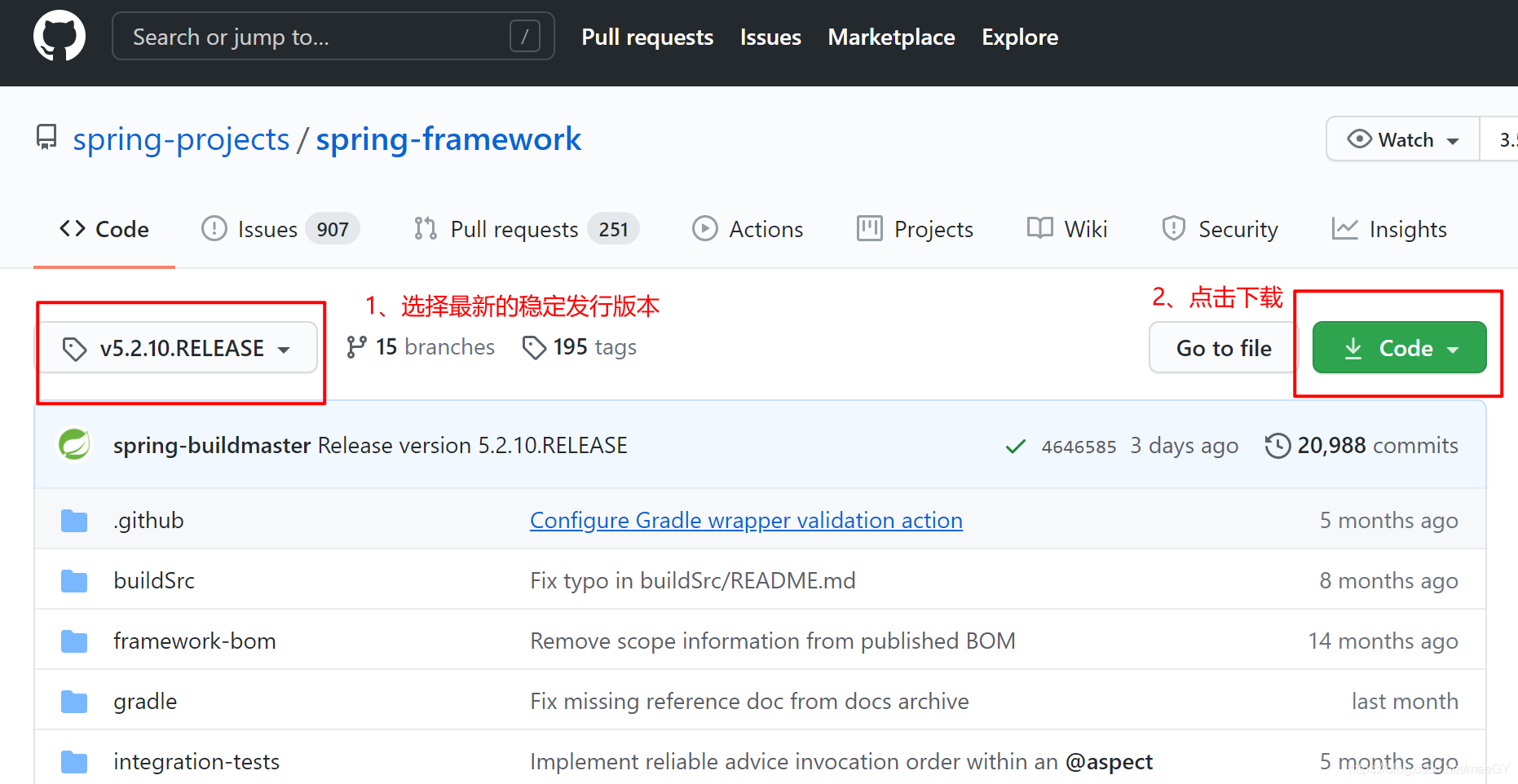Open Remove scope information from published BOM
1518x784 pixels.
click(x=773, y=641)
